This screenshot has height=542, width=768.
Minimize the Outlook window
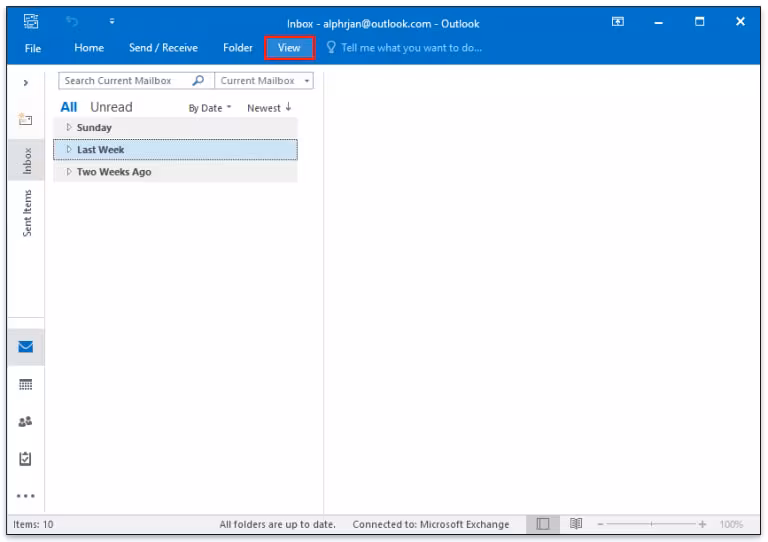(x=658, y=22)
